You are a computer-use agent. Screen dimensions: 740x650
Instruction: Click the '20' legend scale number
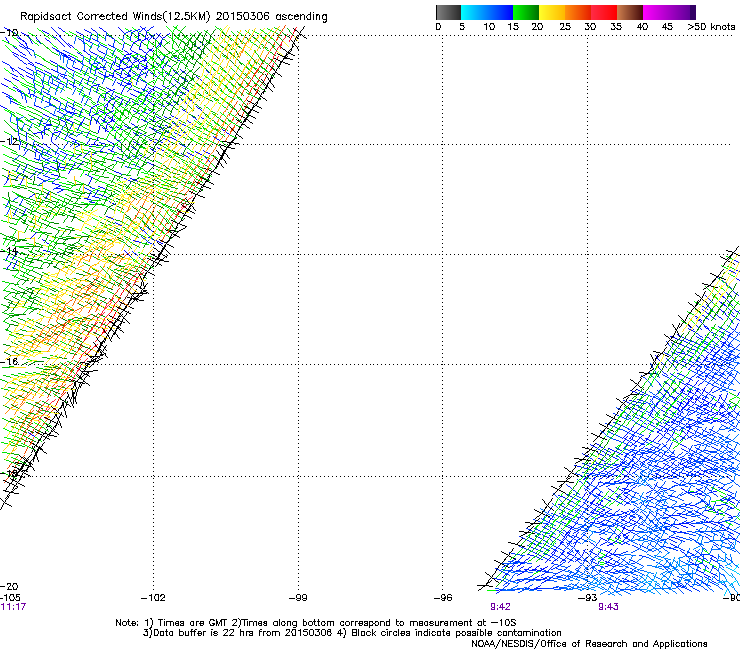tap(537, 27)
